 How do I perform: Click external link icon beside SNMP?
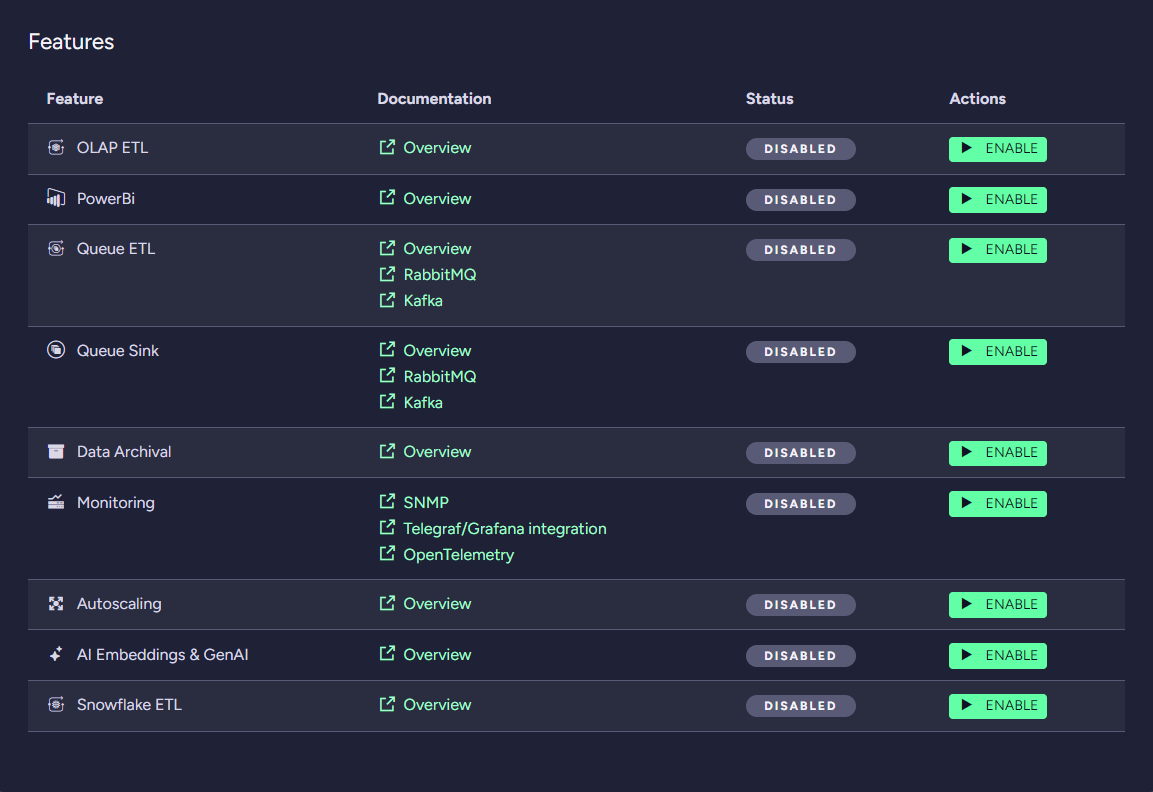(x=387, y=502)
